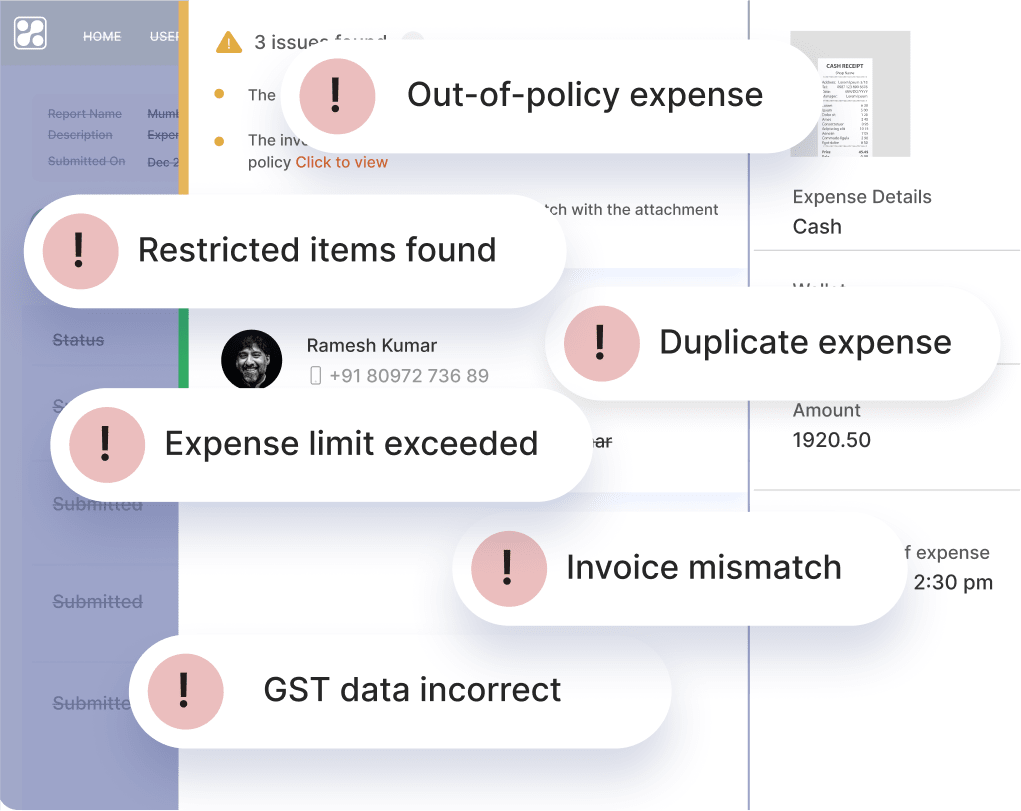Click the first bullet point under issues found
This screenshot has height=811, width=1021.
coord(220,94)
